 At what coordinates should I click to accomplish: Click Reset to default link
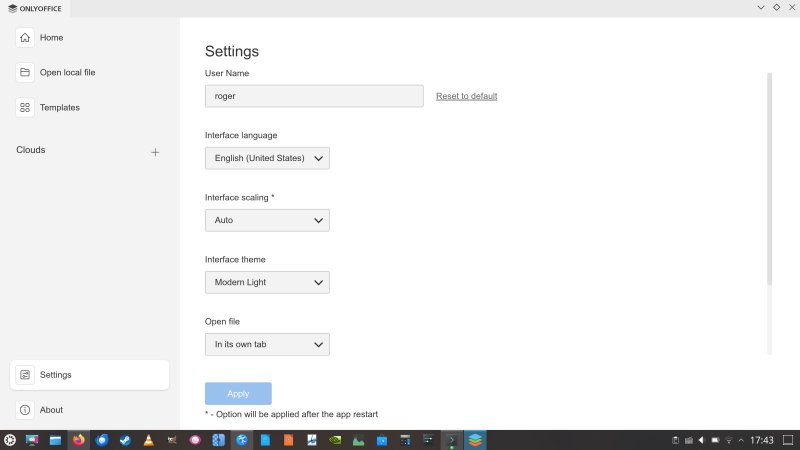[466, 96]
